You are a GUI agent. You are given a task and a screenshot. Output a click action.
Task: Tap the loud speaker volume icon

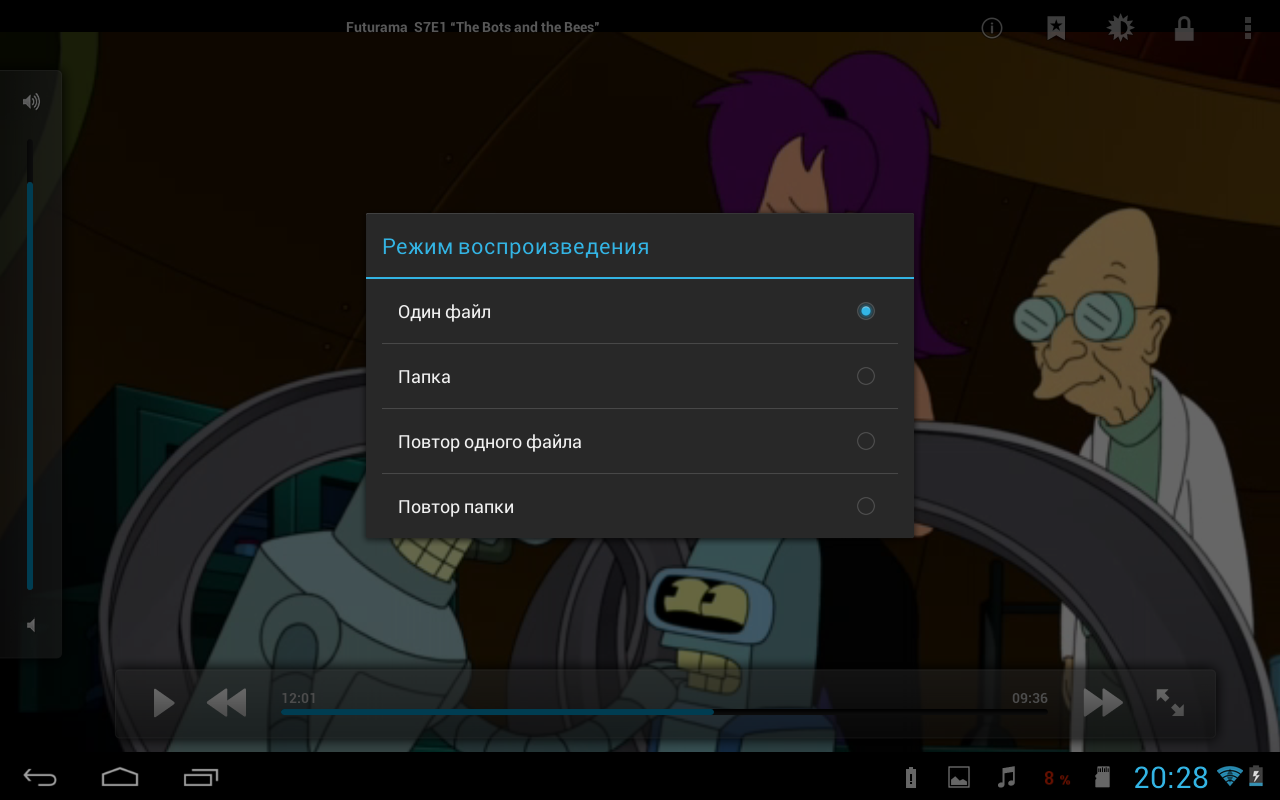pyautogui.click(x=31, y=101)
